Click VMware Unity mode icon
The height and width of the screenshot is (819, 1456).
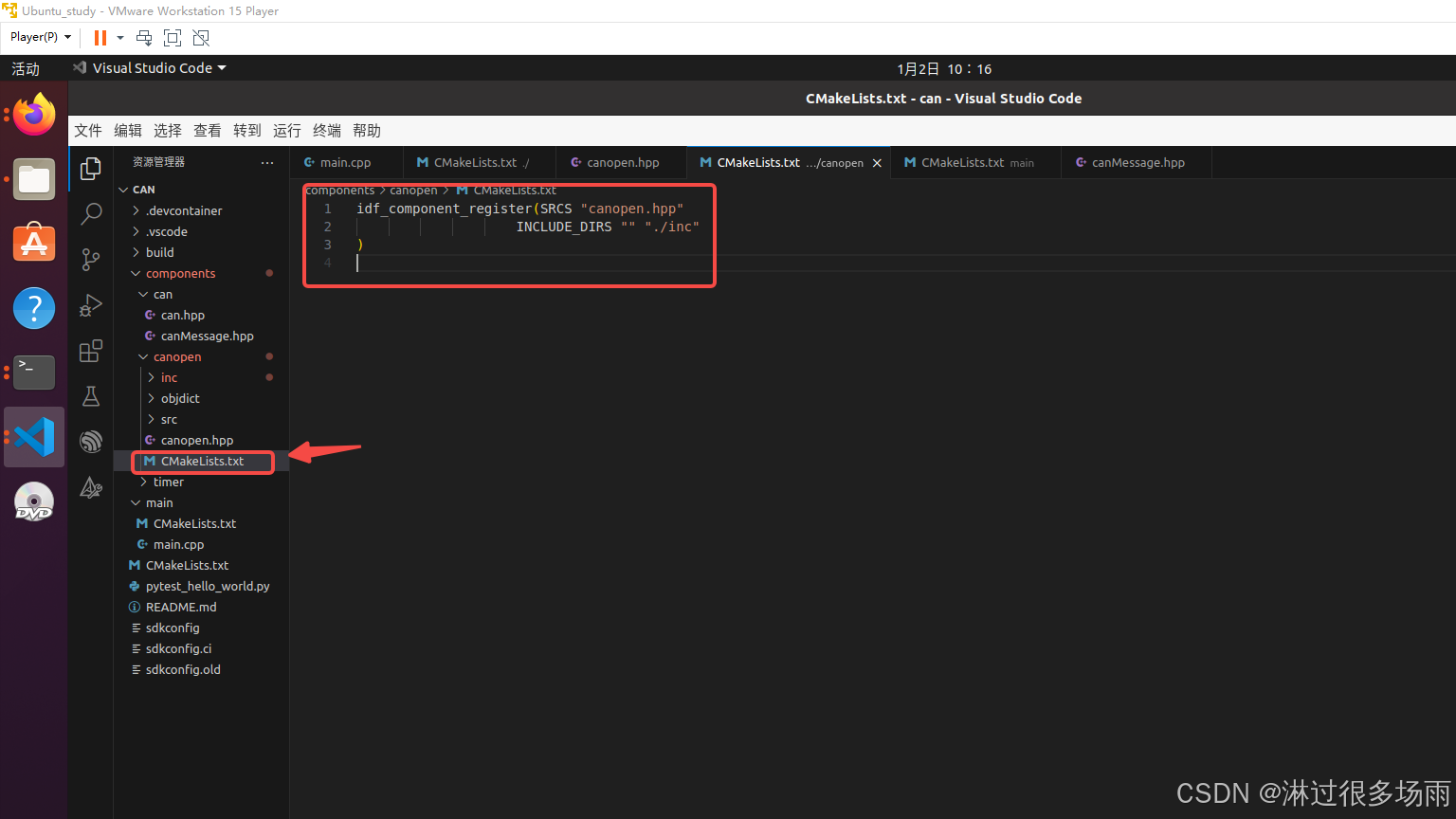coord(201,38)
